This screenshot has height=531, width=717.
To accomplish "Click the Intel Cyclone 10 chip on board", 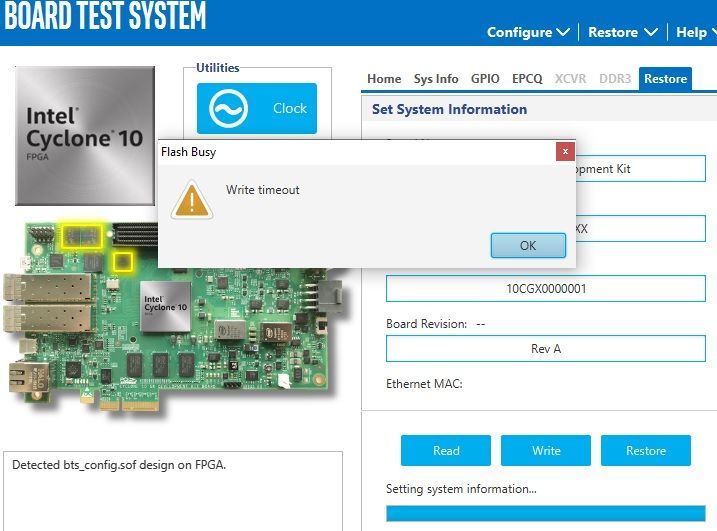I will [165, 306].
